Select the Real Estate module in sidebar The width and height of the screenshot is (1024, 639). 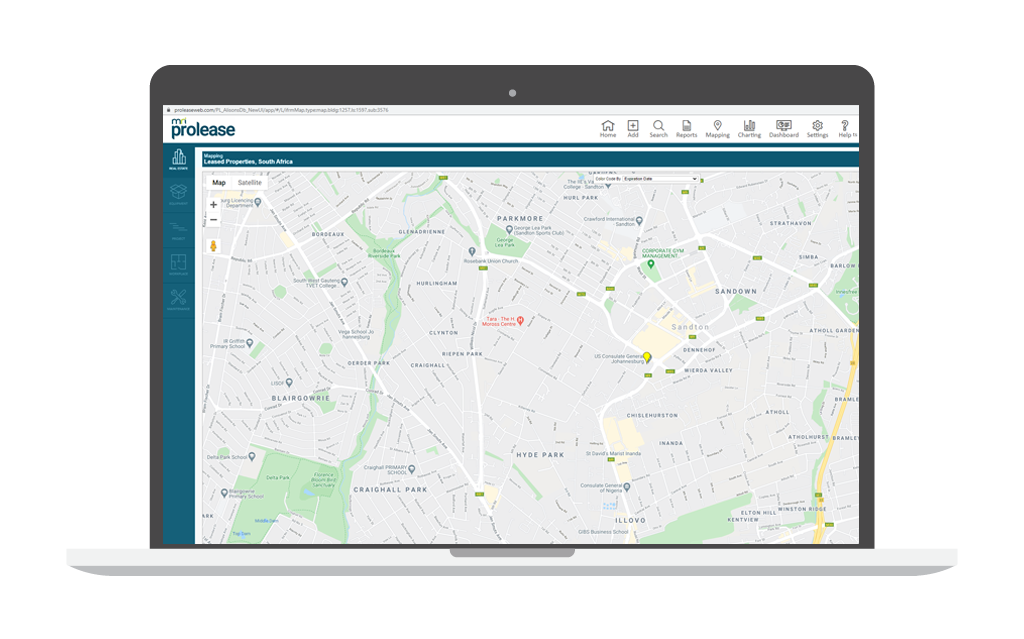[178, 159]
